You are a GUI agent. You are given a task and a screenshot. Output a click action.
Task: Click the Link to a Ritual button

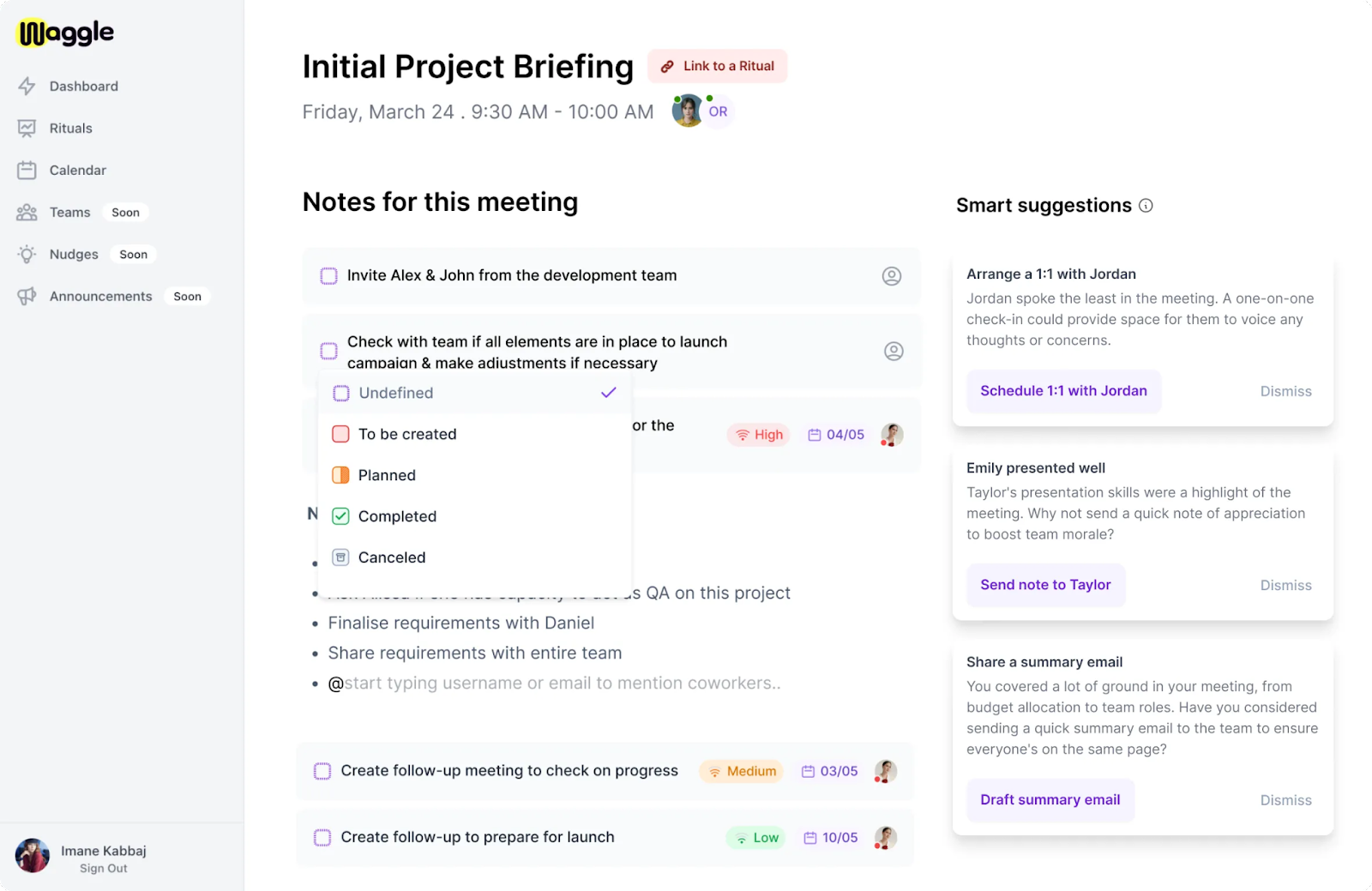coord(717,66)
